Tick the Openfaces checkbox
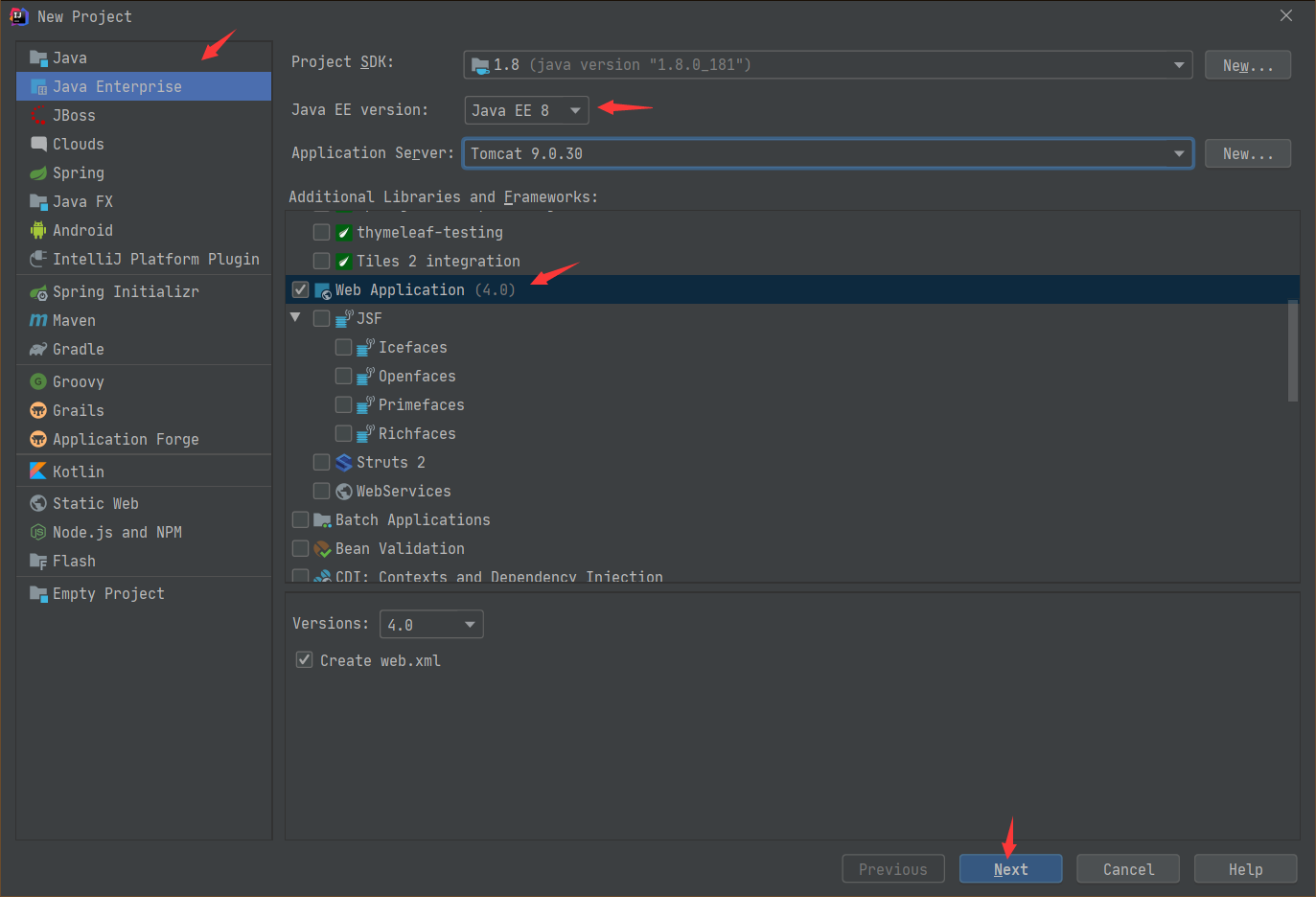This screenshot has height=897, width=1316. (x=343, y=376)
